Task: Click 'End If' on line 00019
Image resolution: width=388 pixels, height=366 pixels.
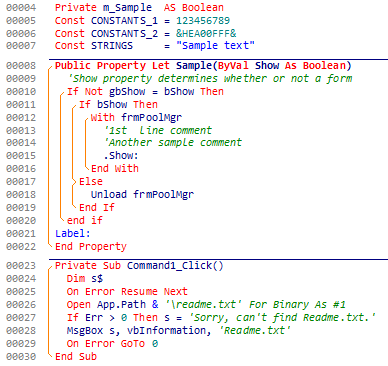Action: pos(97,208)
